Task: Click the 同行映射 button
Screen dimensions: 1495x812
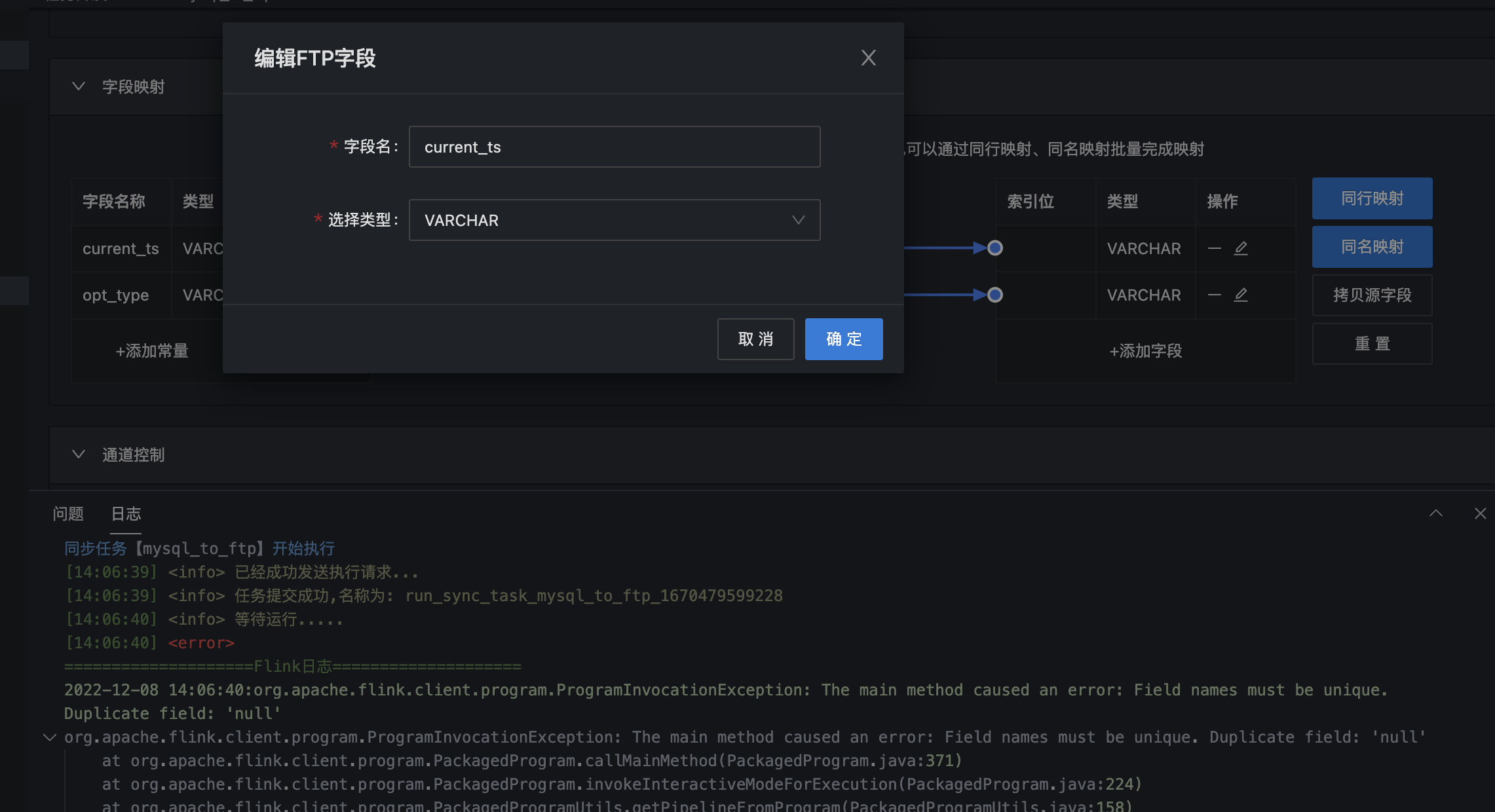Action: [x=1372, y=198]
